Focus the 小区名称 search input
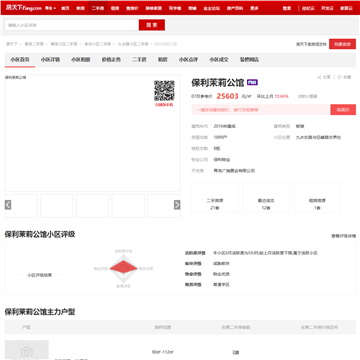The height and width of the screenshot is (360, 360). coord(72,25)
